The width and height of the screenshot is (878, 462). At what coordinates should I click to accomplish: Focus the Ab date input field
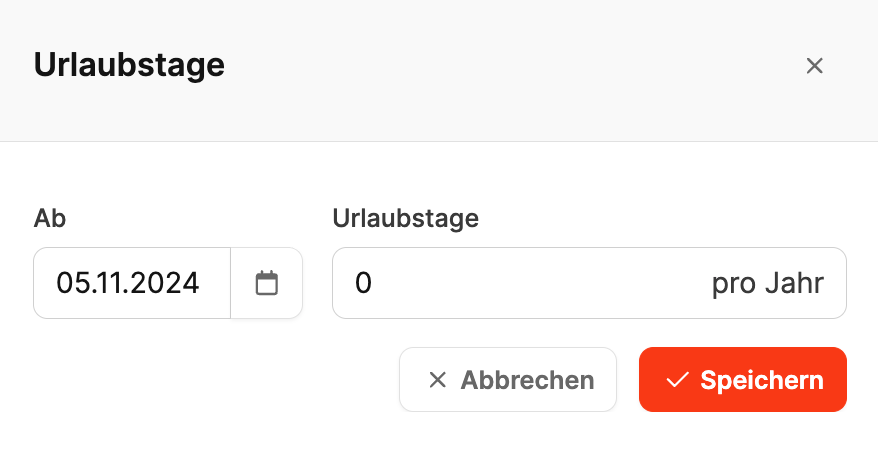[x=132, y=283]
